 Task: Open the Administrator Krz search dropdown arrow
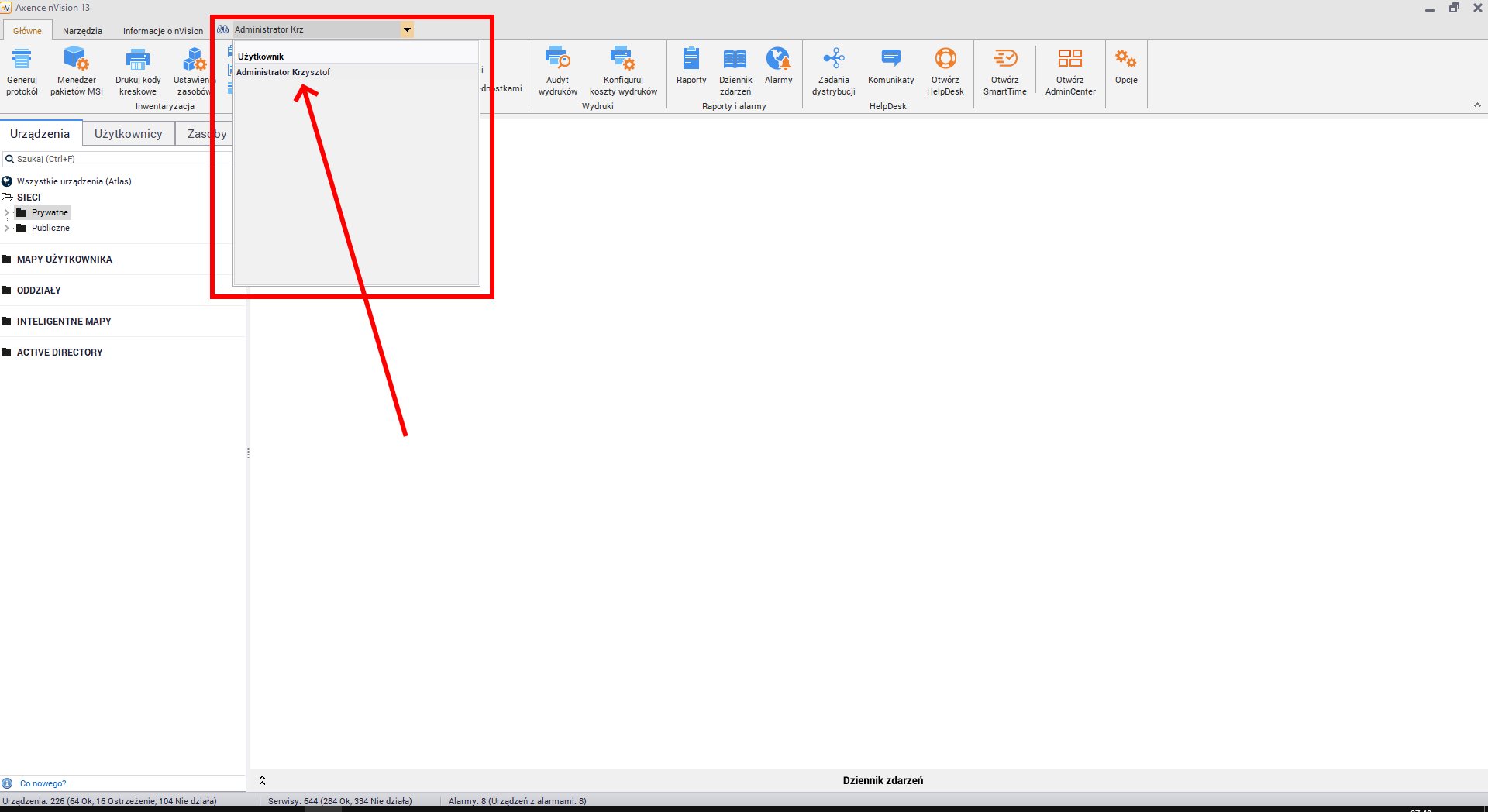coord(407,30)
